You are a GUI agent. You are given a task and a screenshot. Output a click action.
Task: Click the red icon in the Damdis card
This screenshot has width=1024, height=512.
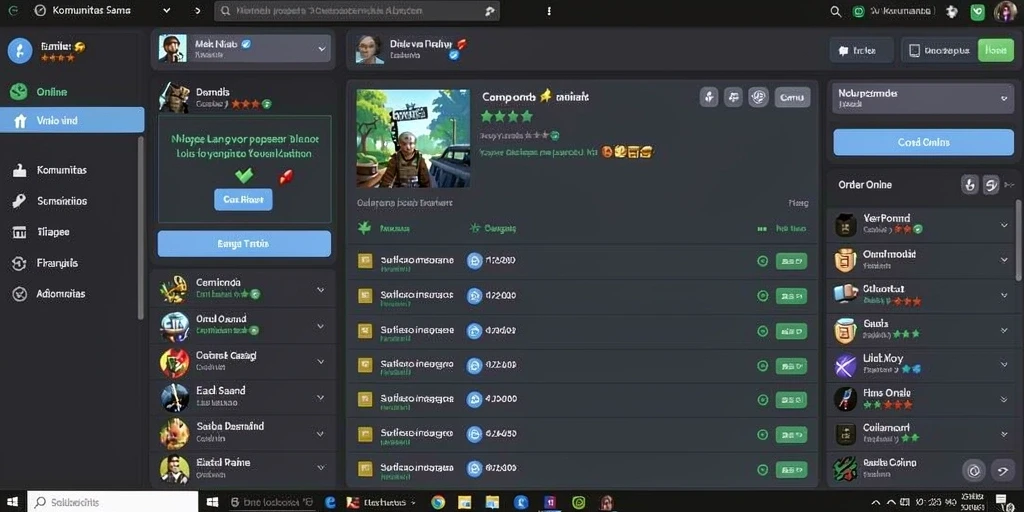click(285, 176)
